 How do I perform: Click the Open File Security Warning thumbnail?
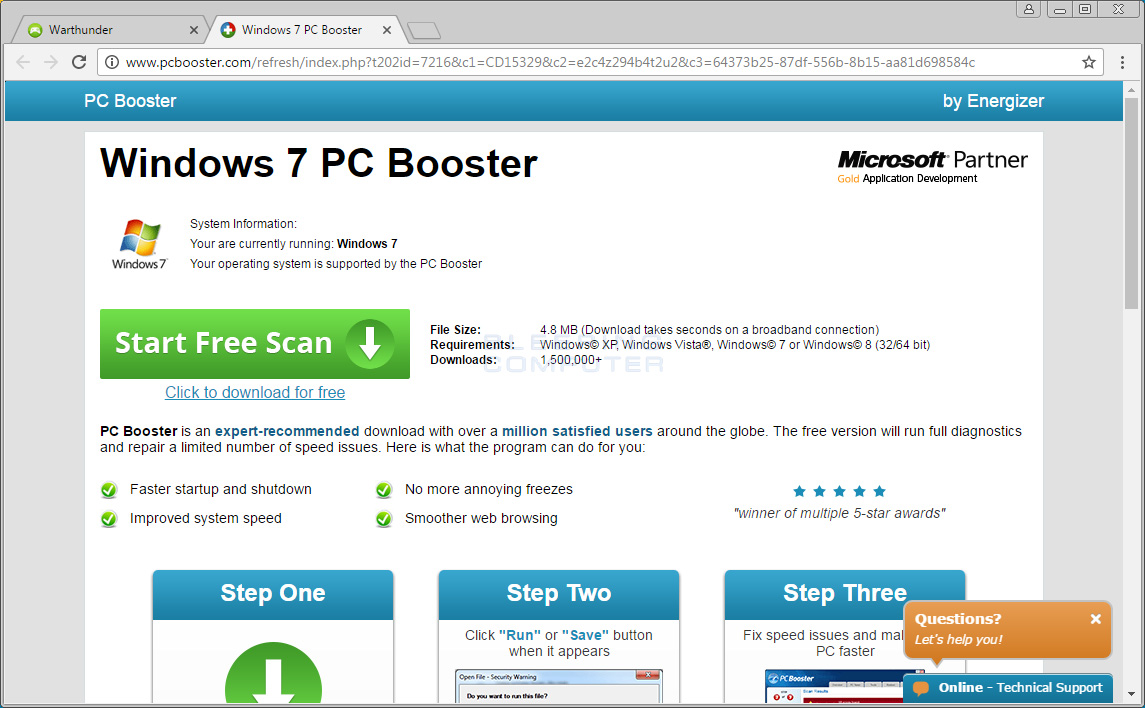click(559, 687)
